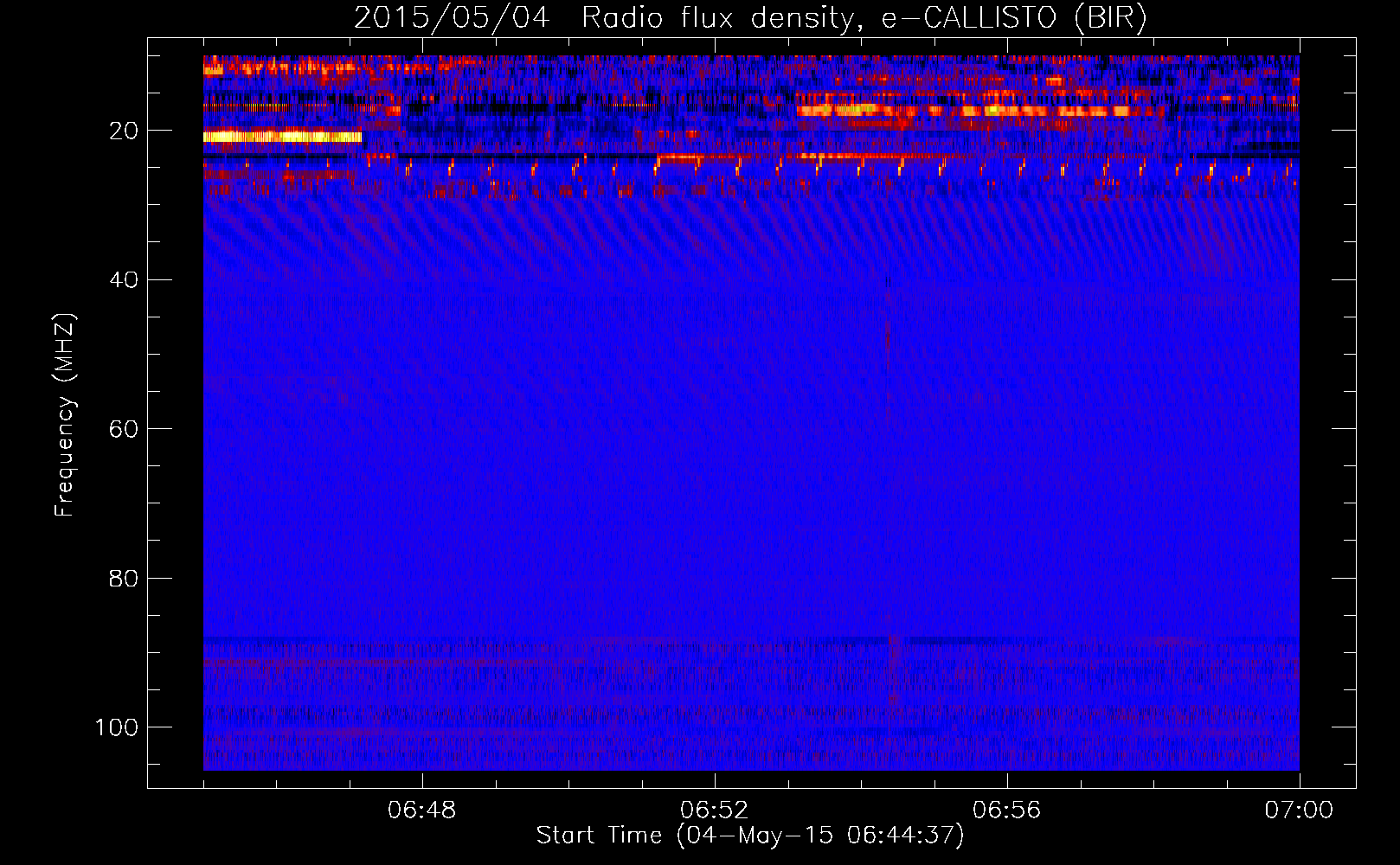Click the 20 MHz frequency tick label
Viewport: 1400px width, 865px height.
coord(124,131)
